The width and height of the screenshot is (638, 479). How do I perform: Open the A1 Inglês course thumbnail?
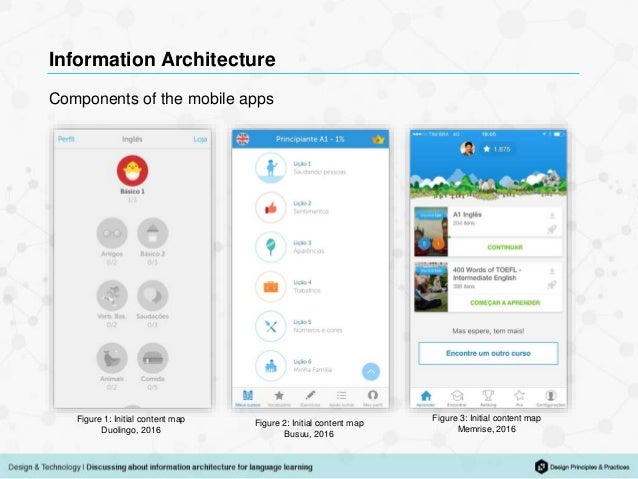point(431,232)
